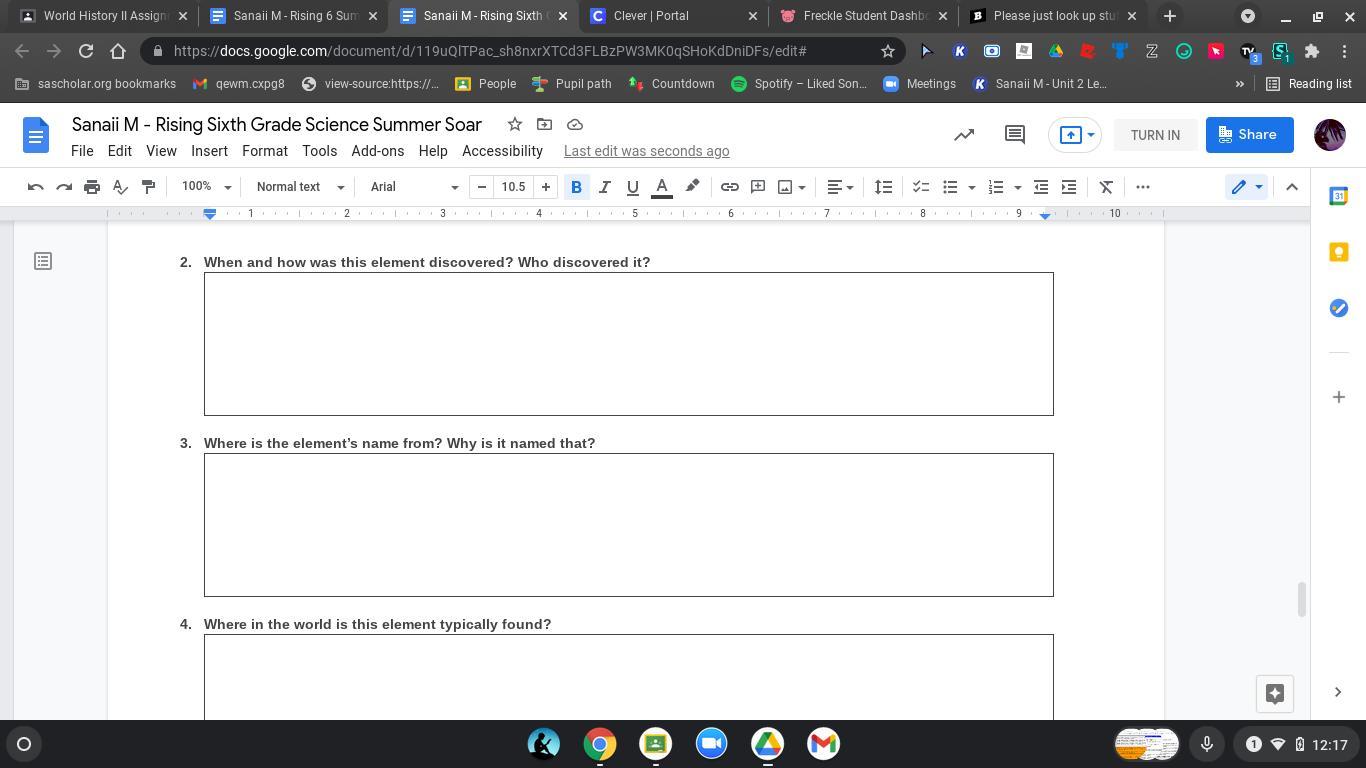Click the Explore button
The height and width of the screenshot is (768, 1366).
point(1275,694)
